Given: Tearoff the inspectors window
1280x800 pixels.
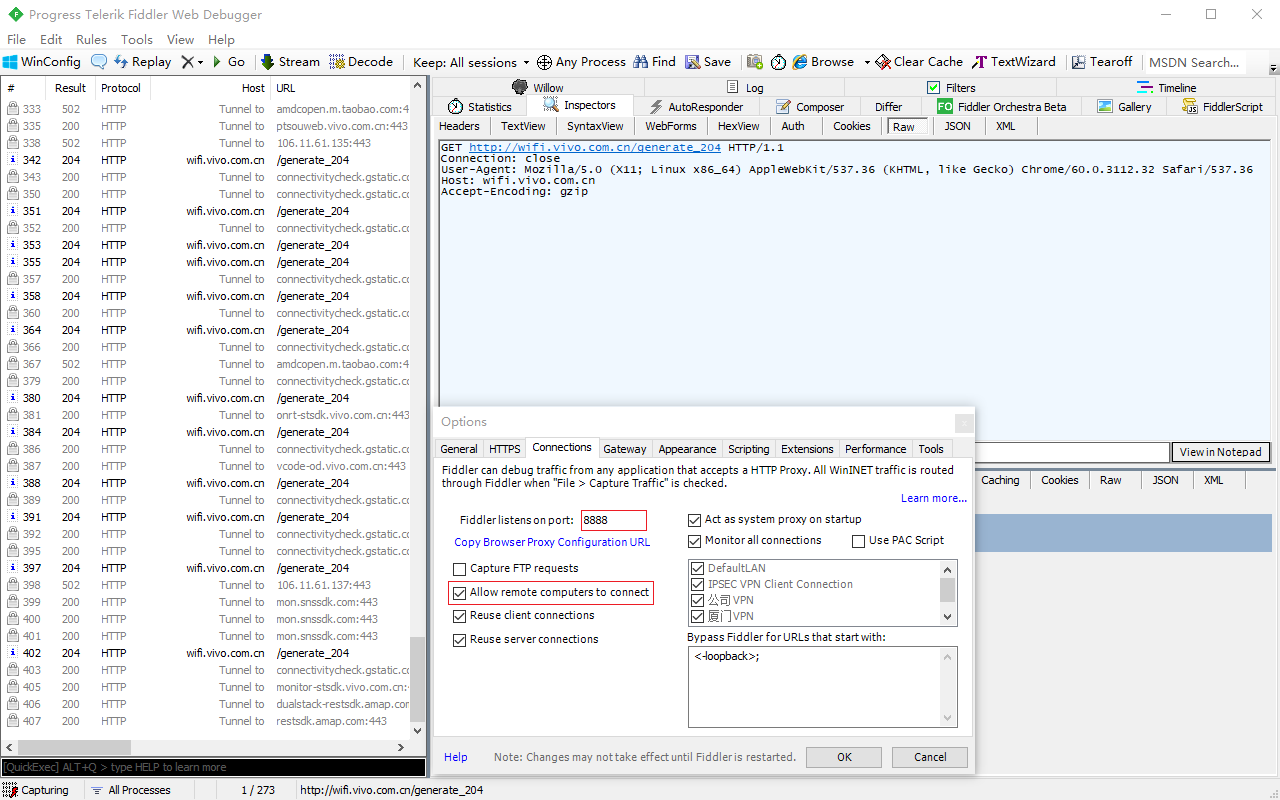Looking at the screenshot, I should pos(1102,62).
